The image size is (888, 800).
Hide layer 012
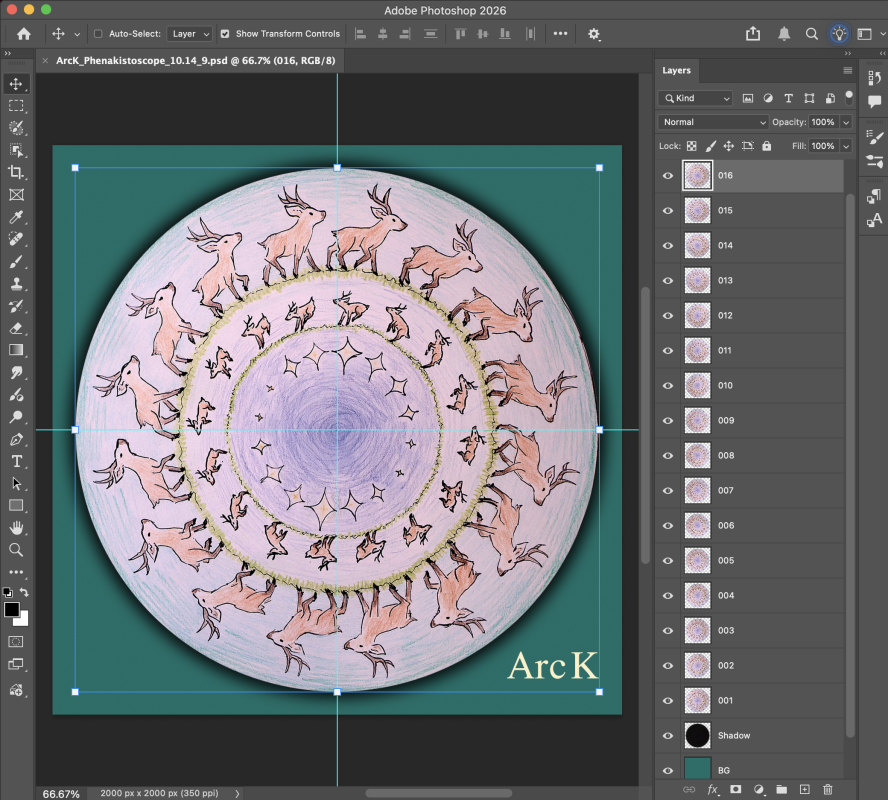pyautogui.click(x=668, y=315)
